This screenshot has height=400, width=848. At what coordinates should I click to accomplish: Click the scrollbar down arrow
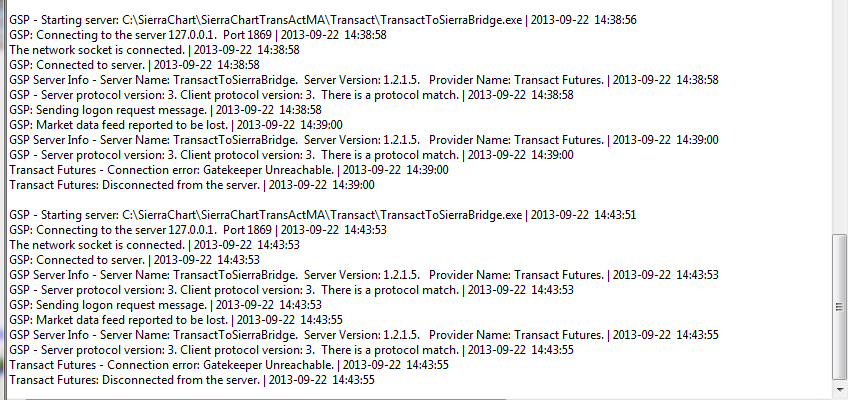(x=839, y=389)
